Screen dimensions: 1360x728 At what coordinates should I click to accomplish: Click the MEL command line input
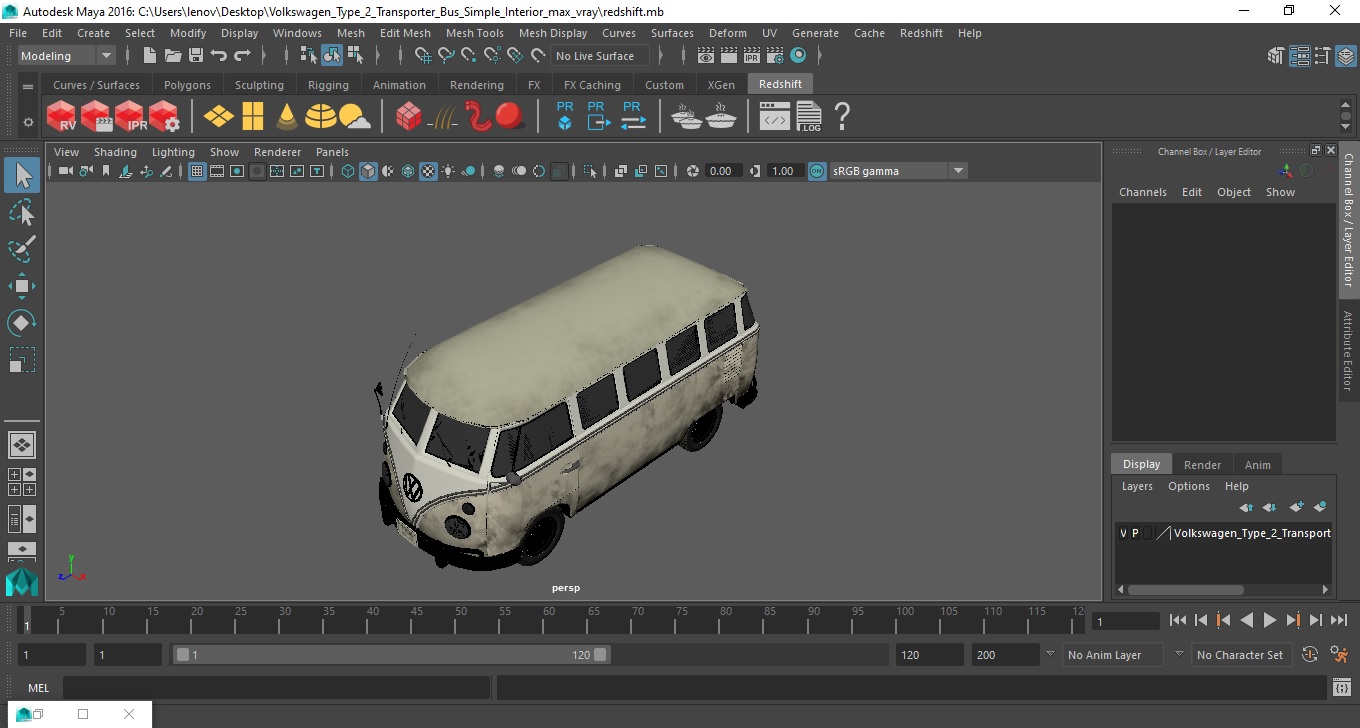[277, 687]
